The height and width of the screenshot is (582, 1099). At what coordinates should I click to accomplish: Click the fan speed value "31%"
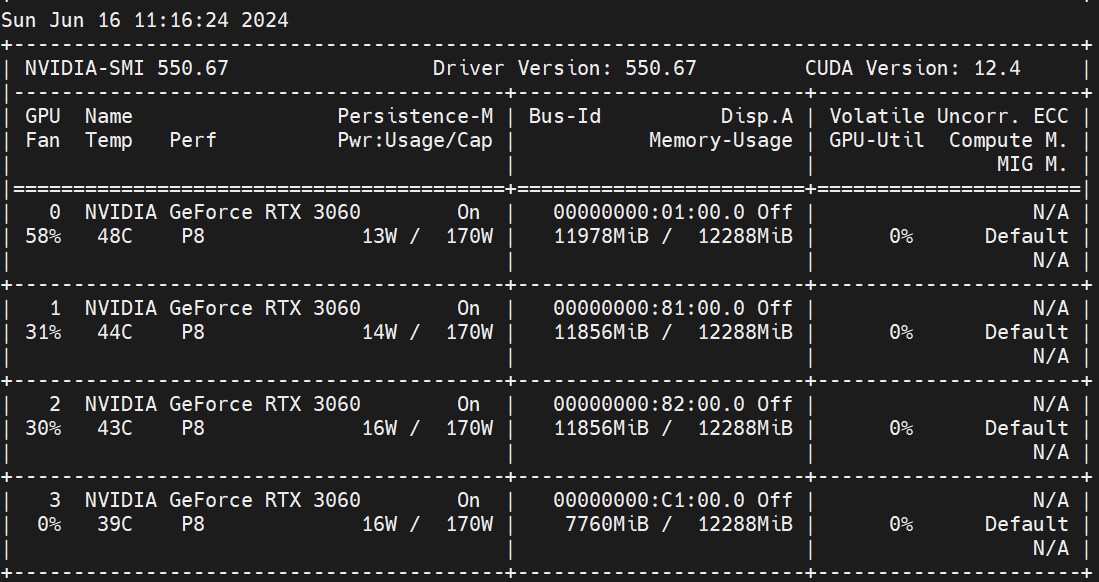[x=43, y=332]
